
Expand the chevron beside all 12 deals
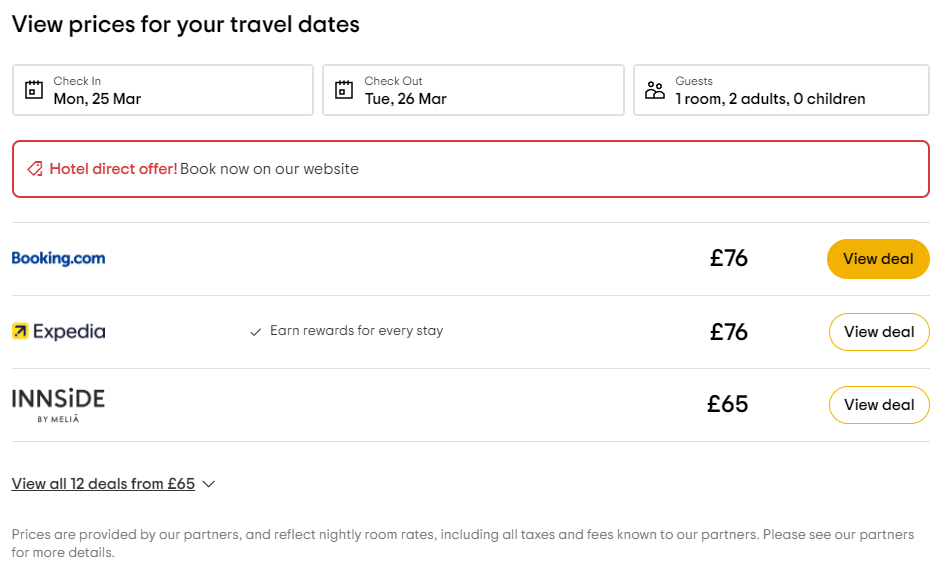tap(209, 484)
